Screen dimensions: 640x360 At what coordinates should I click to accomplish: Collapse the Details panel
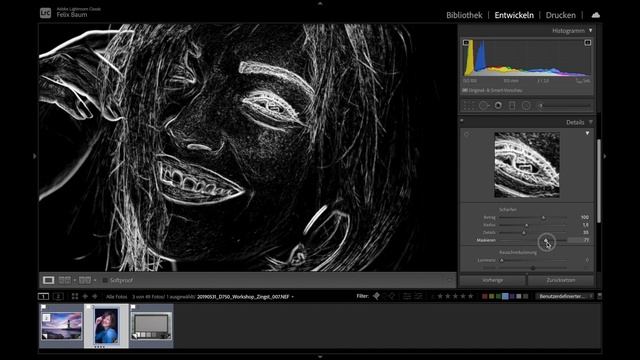[590, 122]
